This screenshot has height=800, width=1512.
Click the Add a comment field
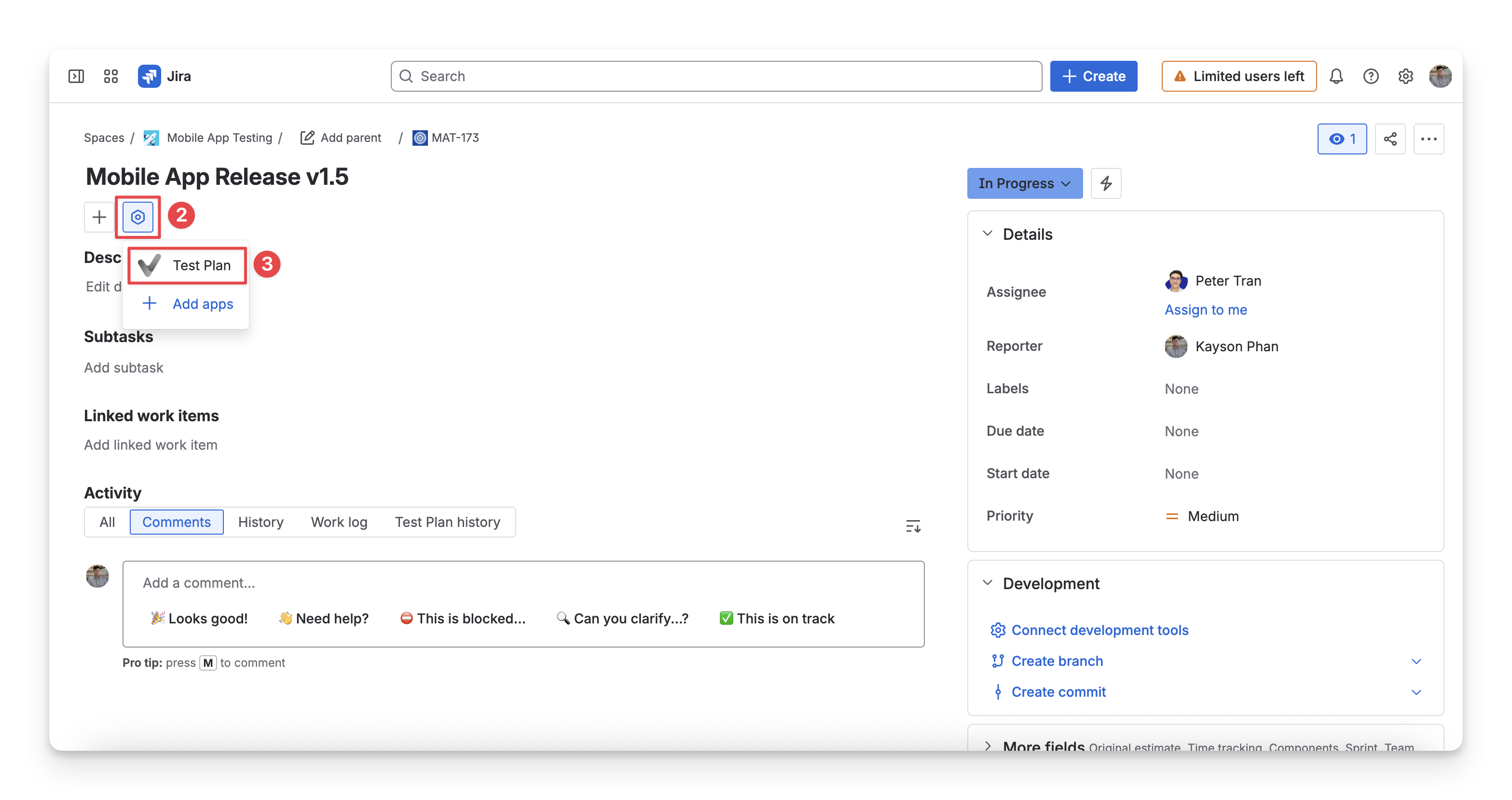coord(523,583)
